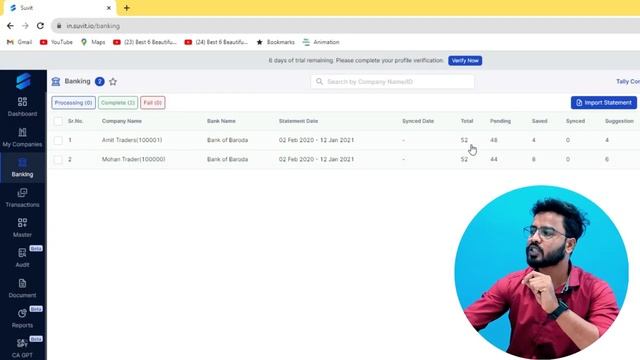This screenshot has width=640, height=360.
Task: Click total 52 in Mohan Trader row
Action: point(464,159)
